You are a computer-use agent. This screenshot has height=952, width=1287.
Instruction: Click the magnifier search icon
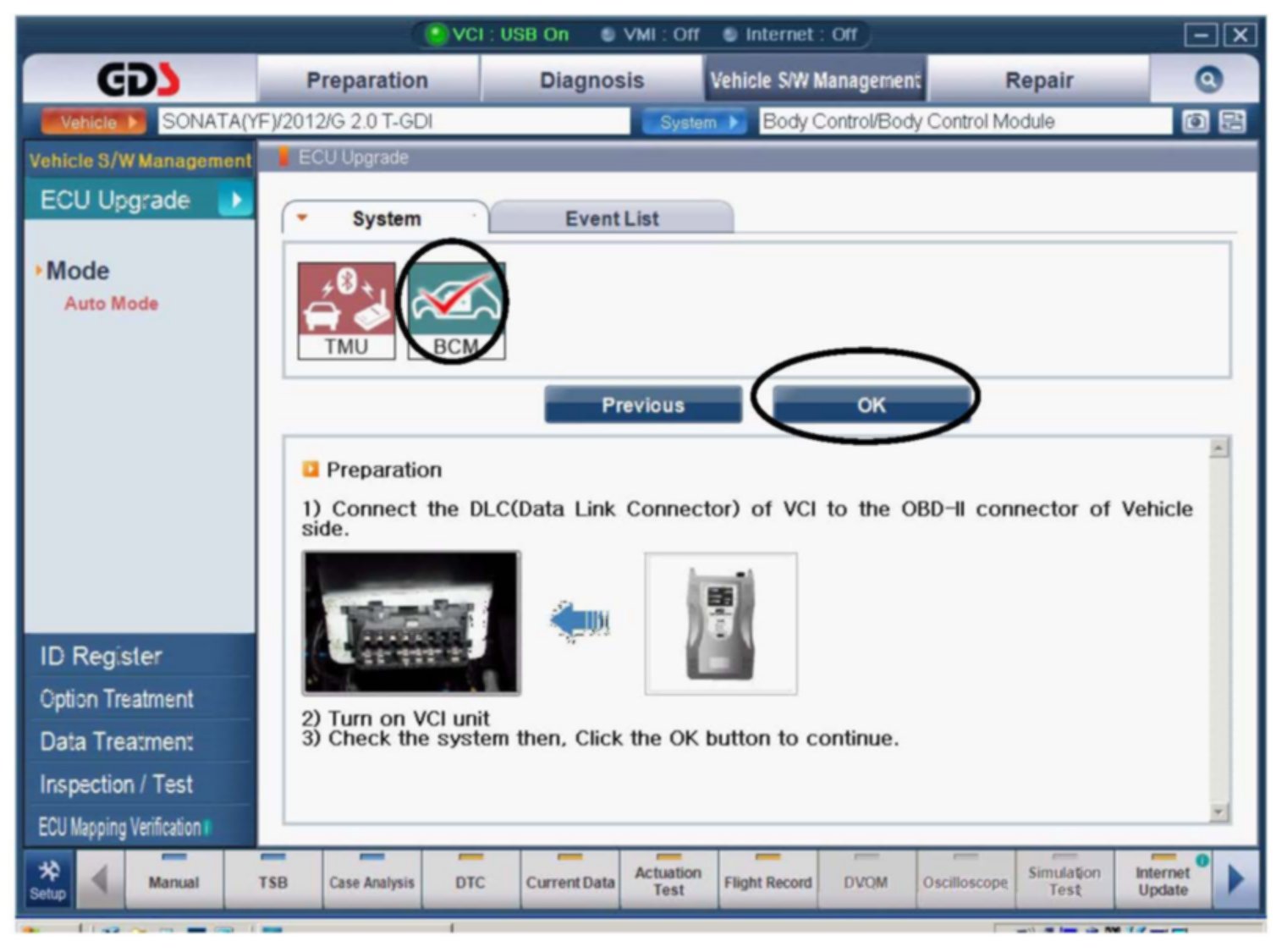coord(1207,80)
